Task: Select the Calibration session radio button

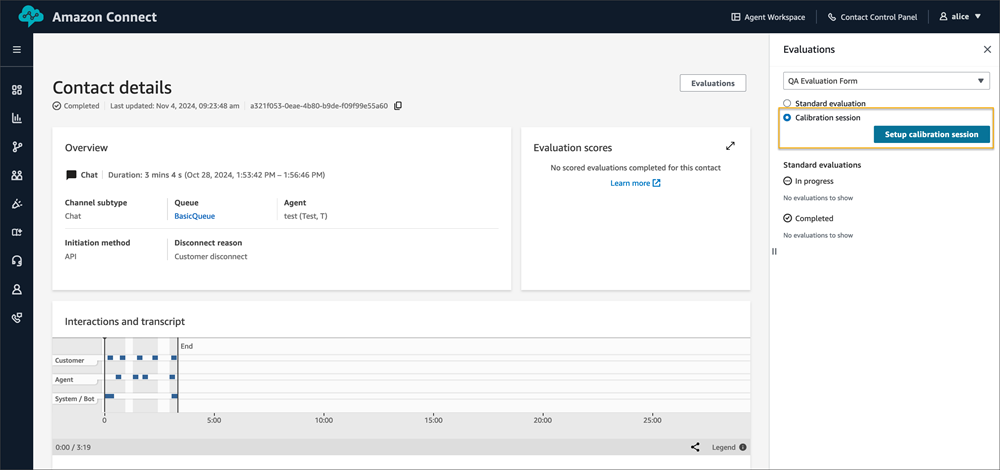Action: coord(788,118)
